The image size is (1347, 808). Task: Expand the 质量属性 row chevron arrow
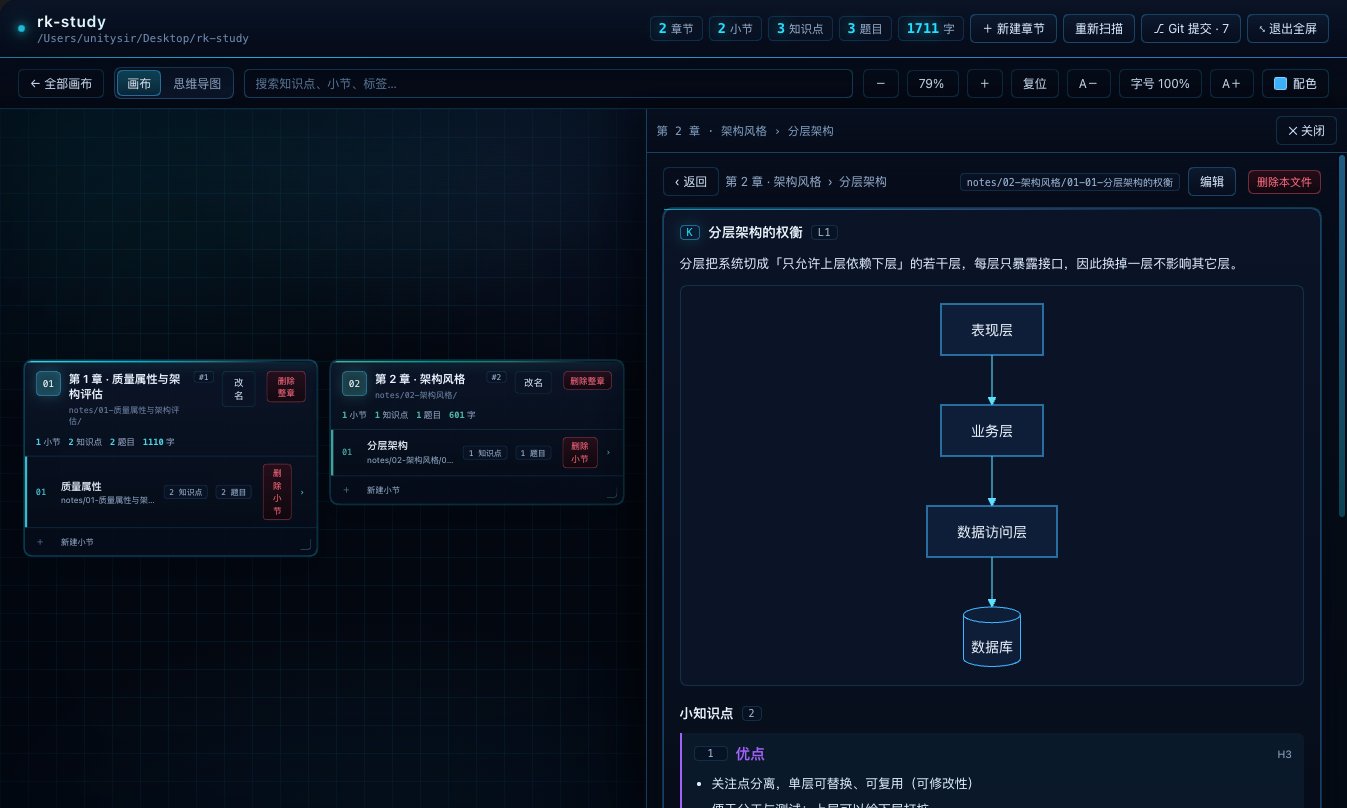point(302,492)
